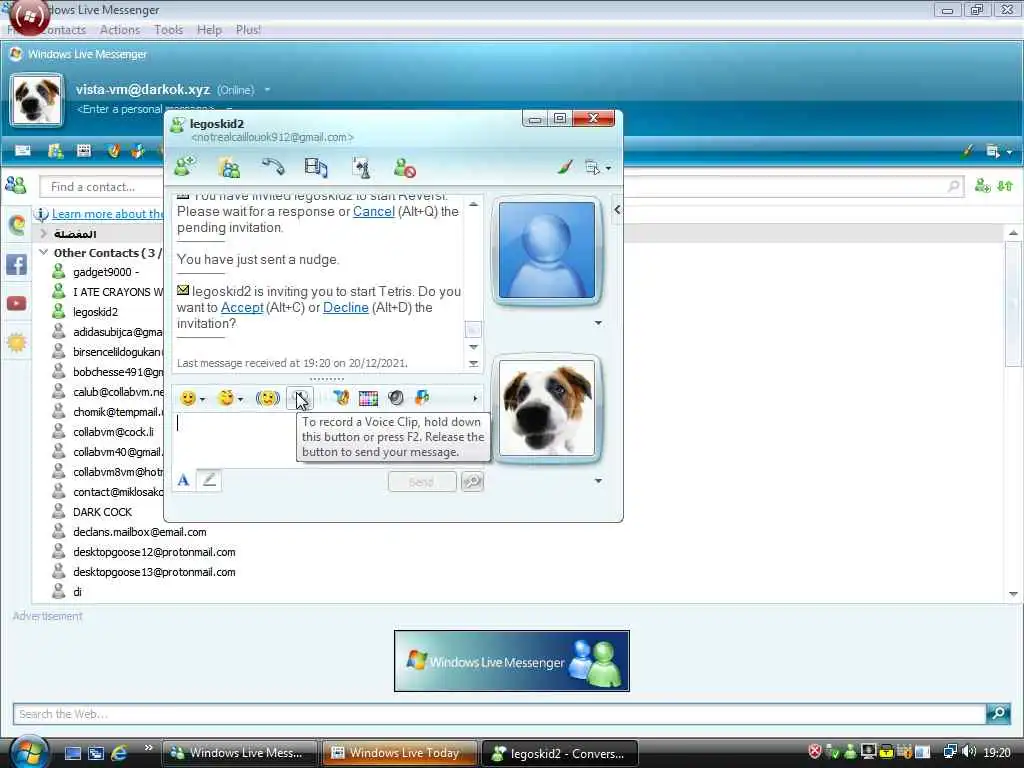This screenshot has width=1024, height=768.
Task: Click legoskid2's blue display picture
Action: [547, 250]
